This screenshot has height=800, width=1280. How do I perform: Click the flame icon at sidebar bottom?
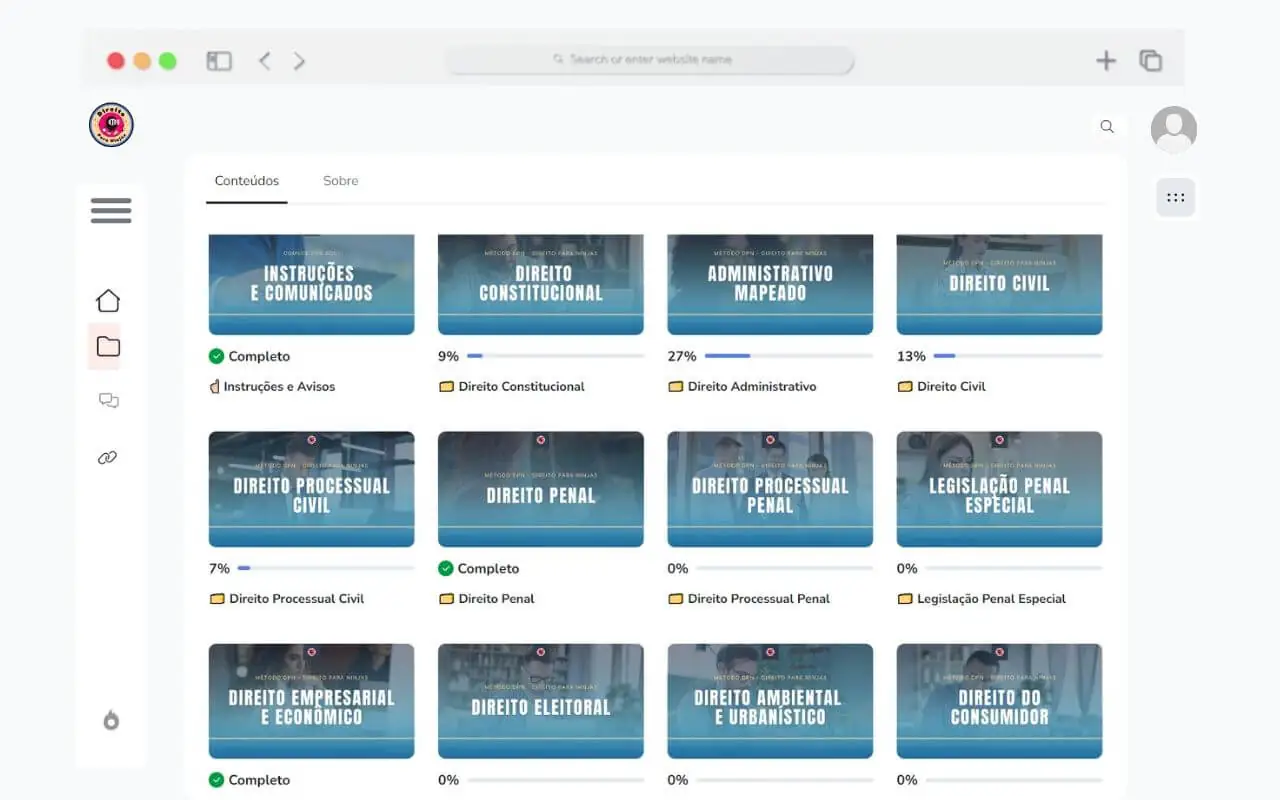pos(111,720)
